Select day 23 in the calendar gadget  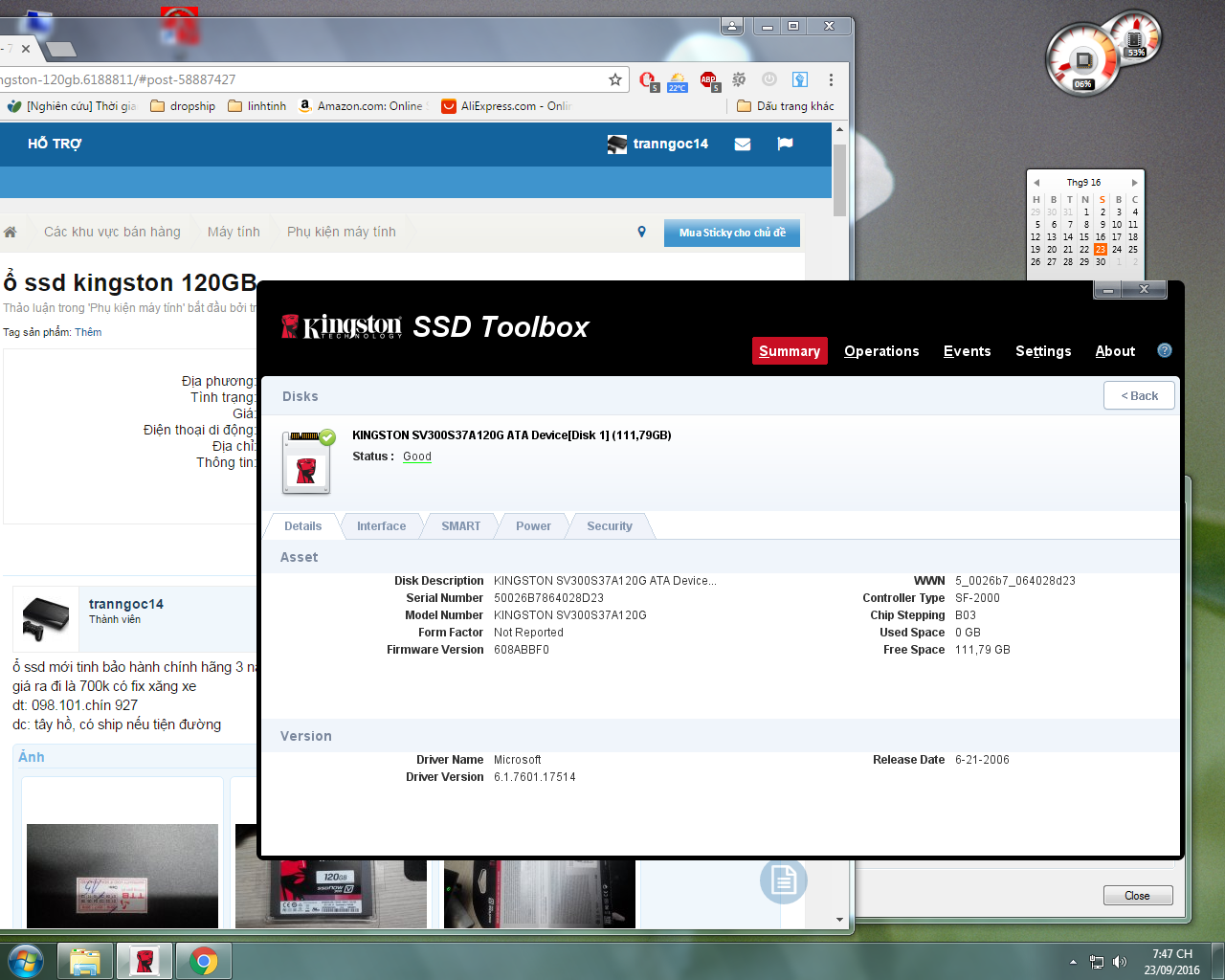click(1101, 249)
